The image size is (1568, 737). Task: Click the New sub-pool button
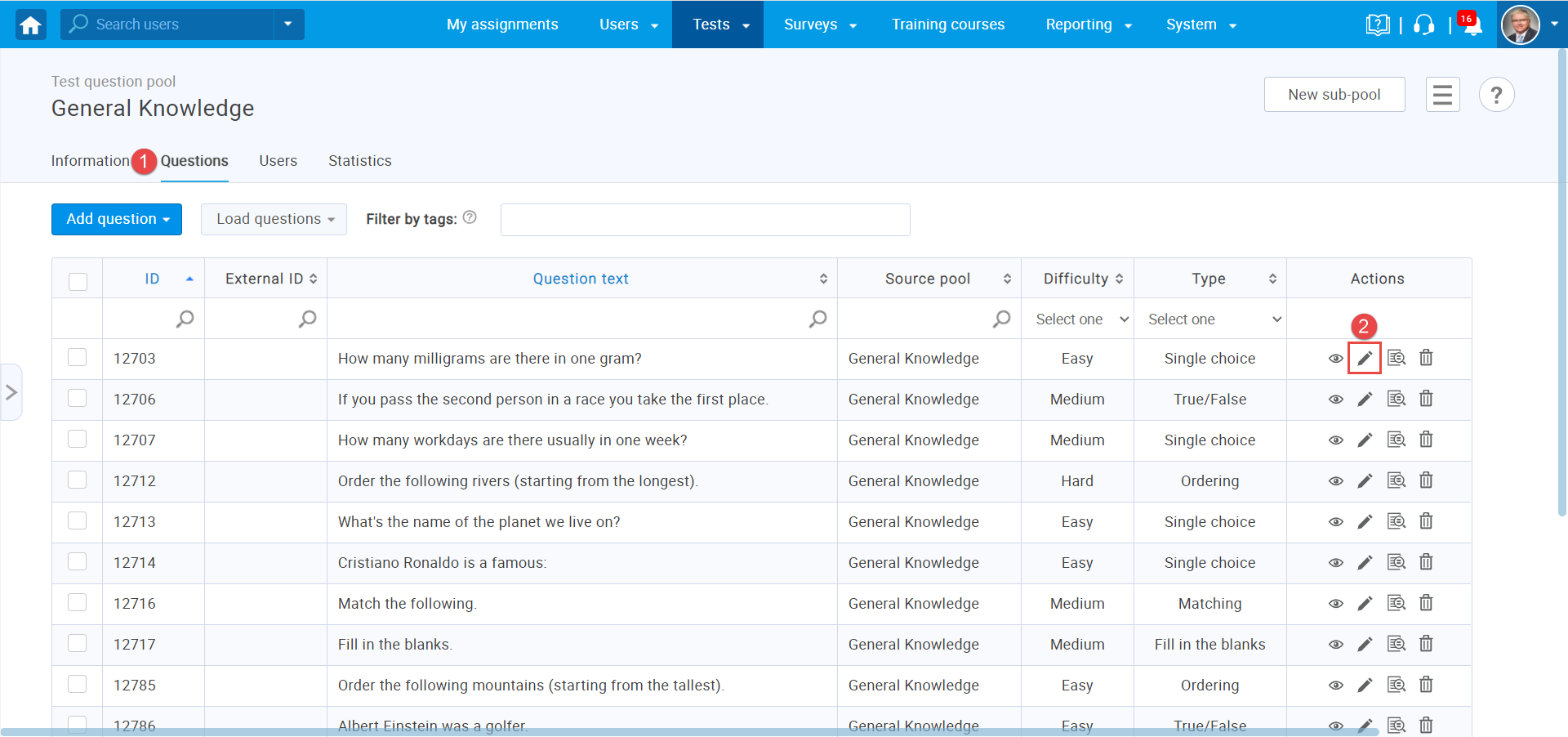pos(1334,94)
